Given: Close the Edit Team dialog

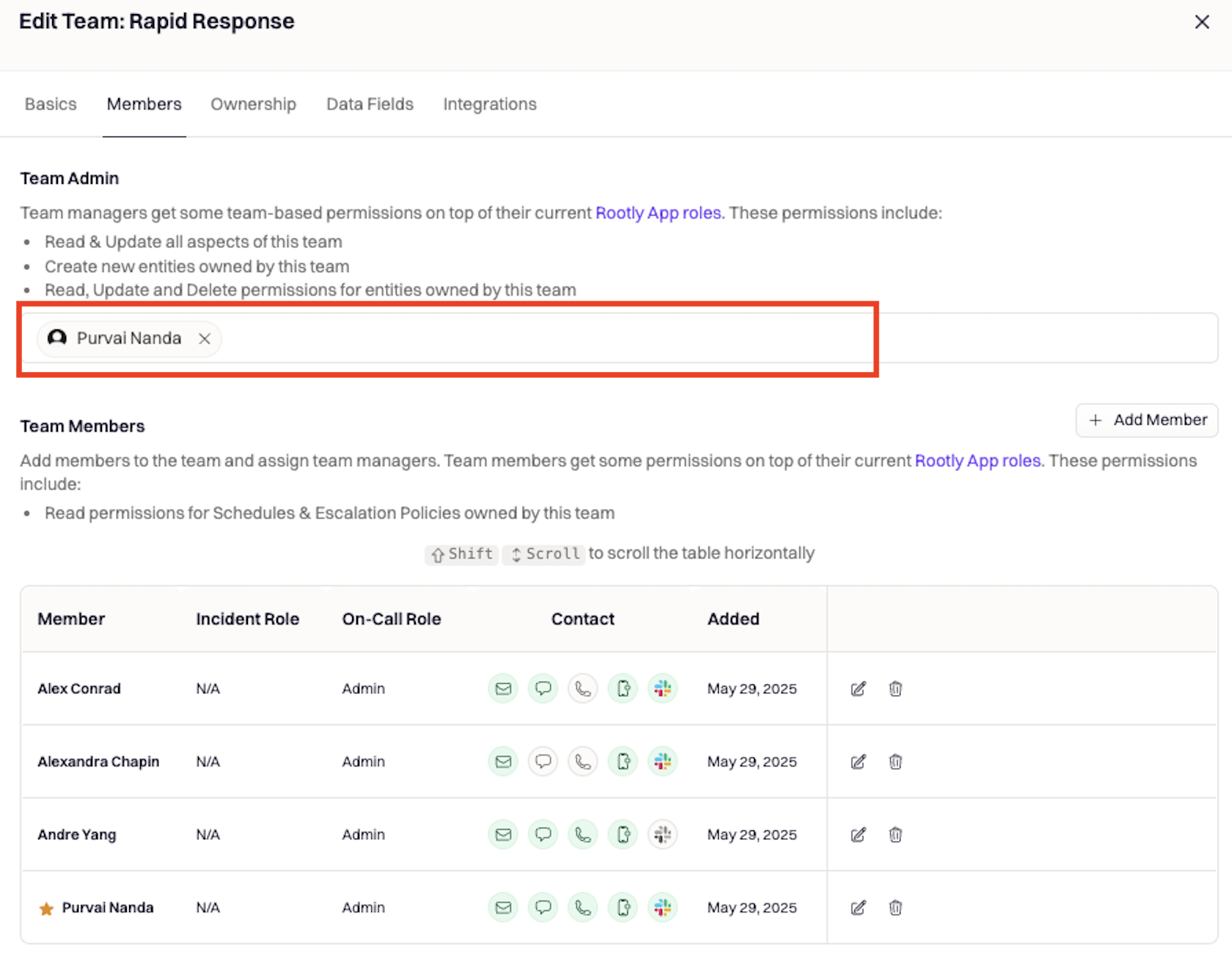Looking at the screenshot, I should tap(1202, 22).
